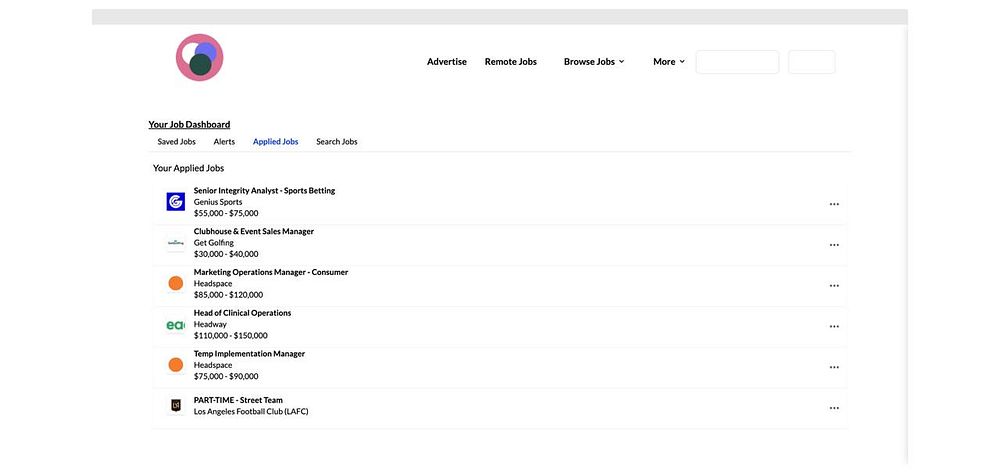Click the Headway company name

(x=210, y=325)
